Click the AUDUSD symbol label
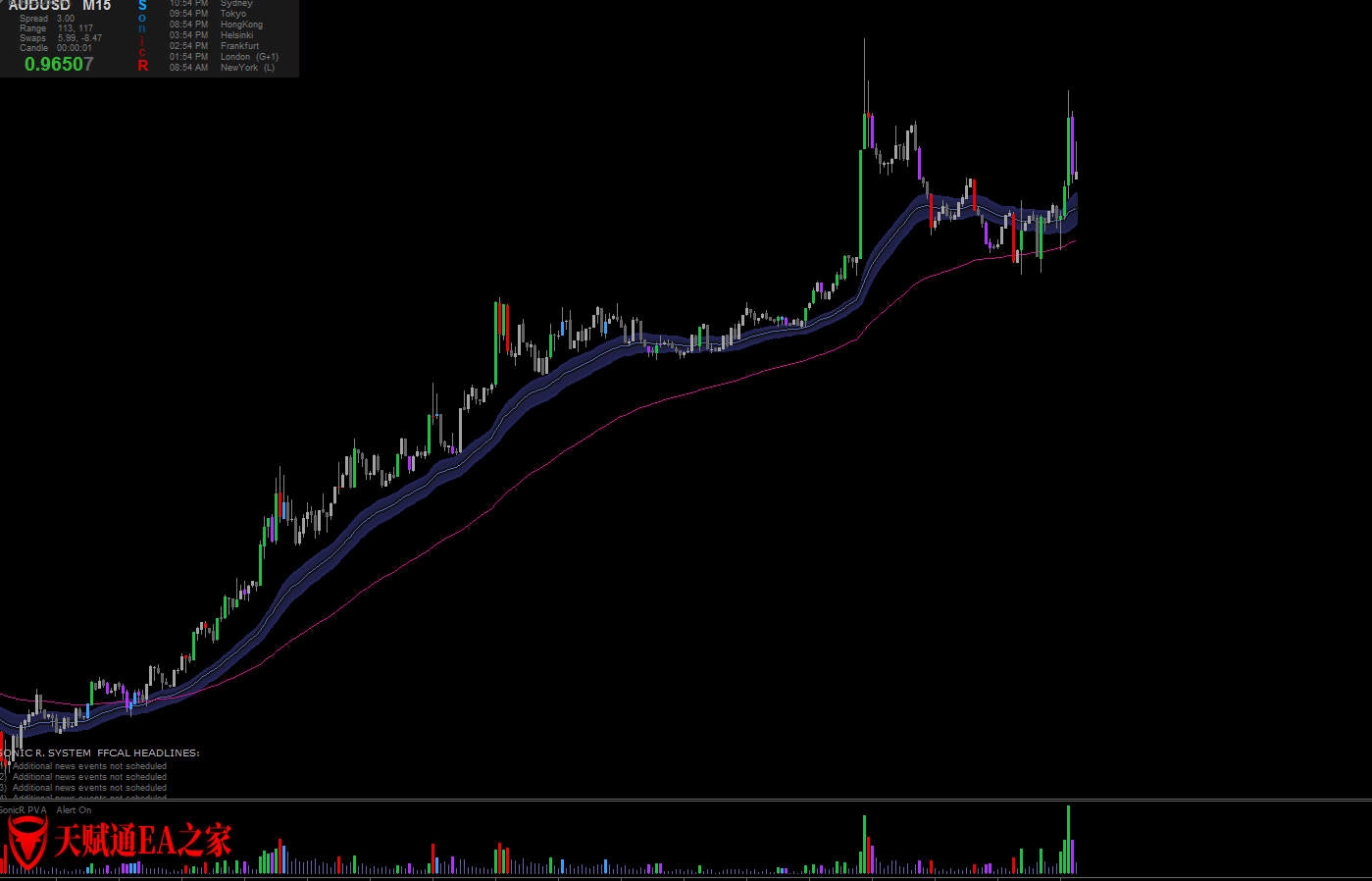Viewport: 1372px width, 881px height. point(39,5)
